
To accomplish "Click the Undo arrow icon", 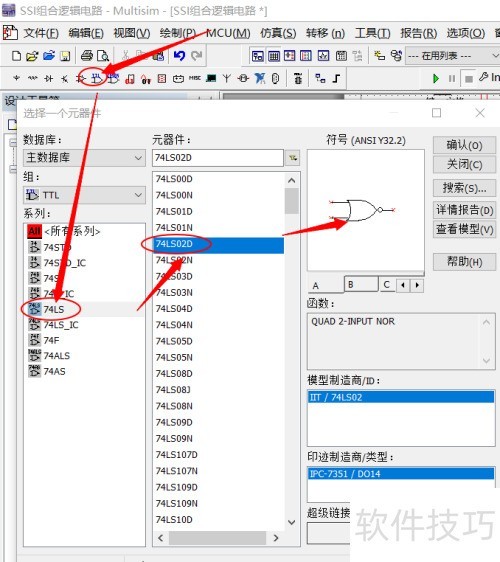I will 179,56.
